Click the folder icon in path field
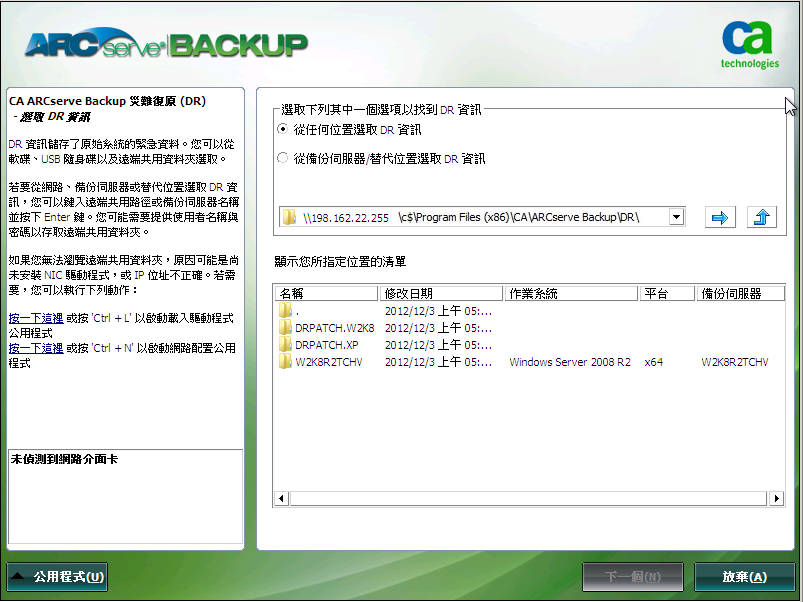 tap(289, 217)
